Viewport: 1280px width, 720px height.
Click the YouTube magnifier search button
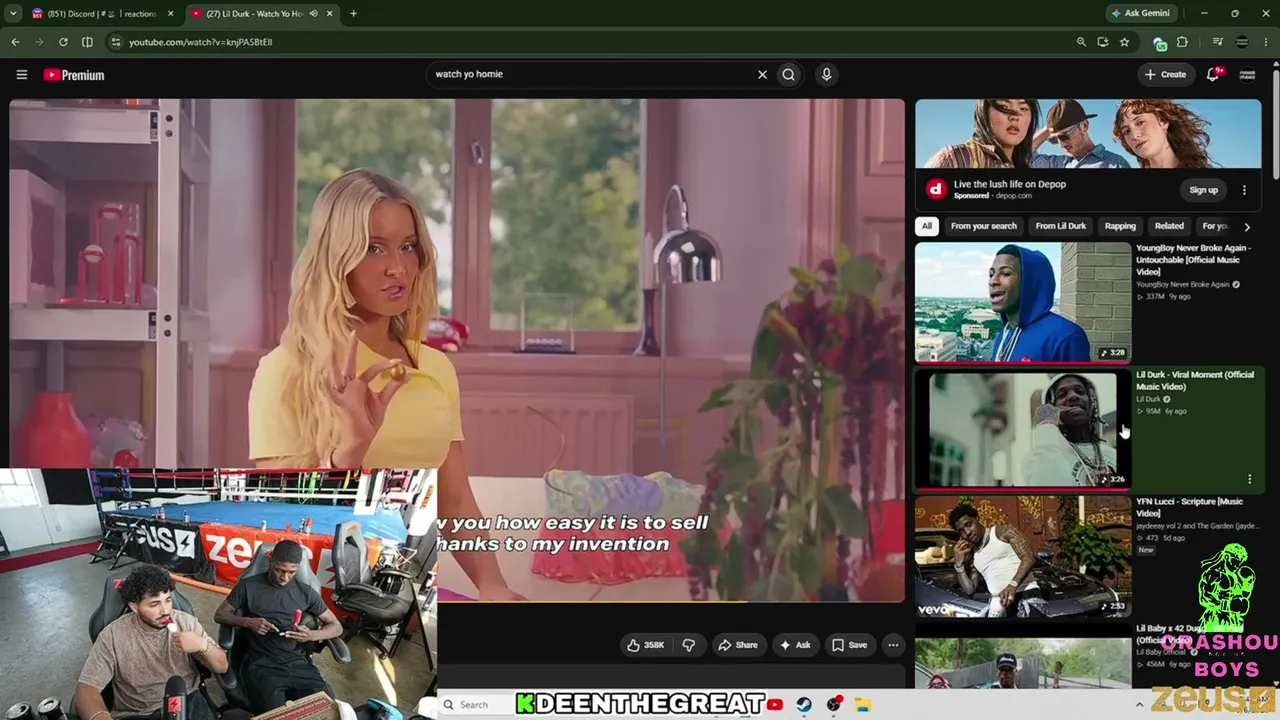(x=789, y=74)
